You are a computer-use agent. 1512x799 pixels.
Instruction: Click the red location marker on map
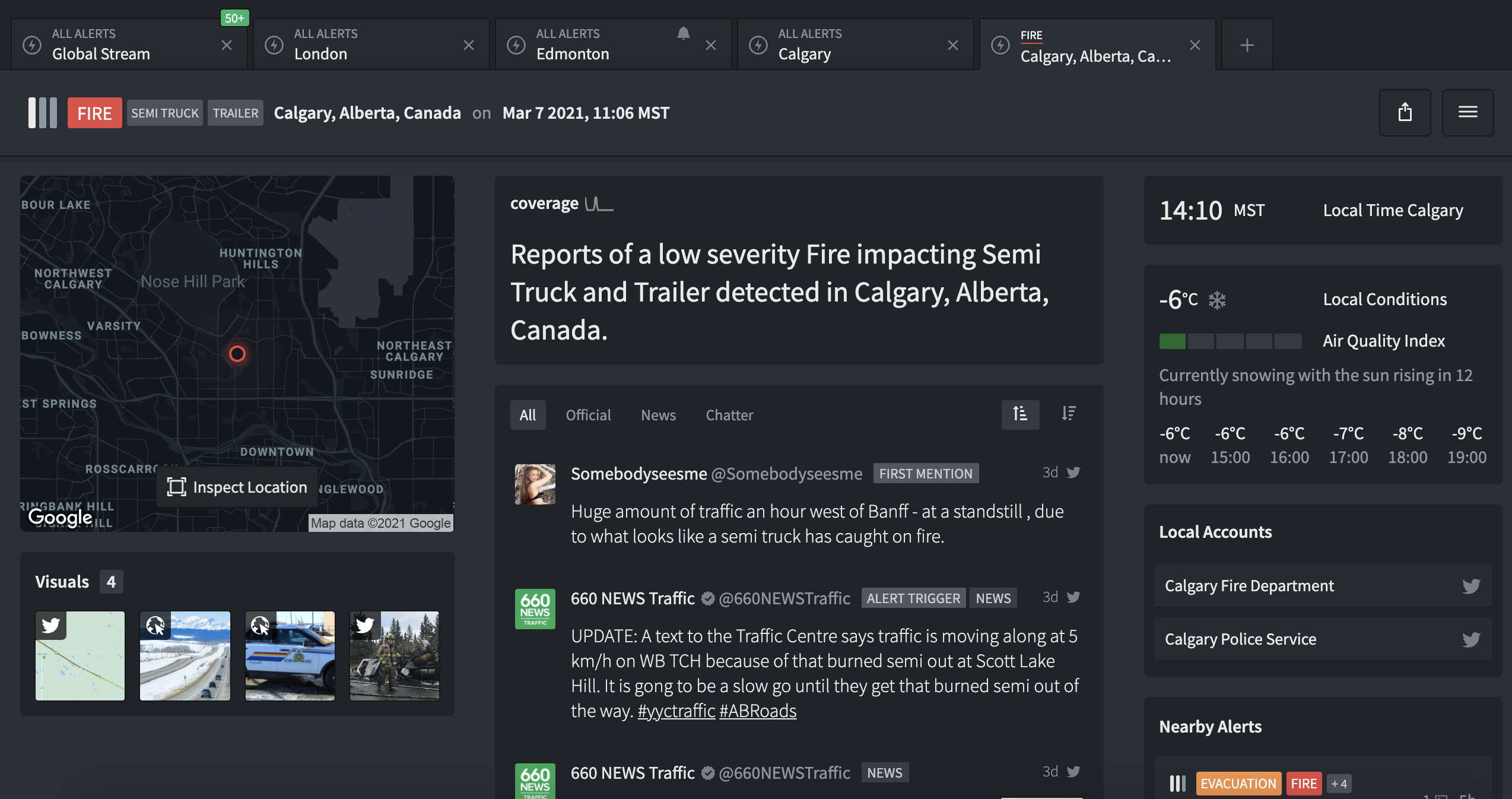pos(237,354)
